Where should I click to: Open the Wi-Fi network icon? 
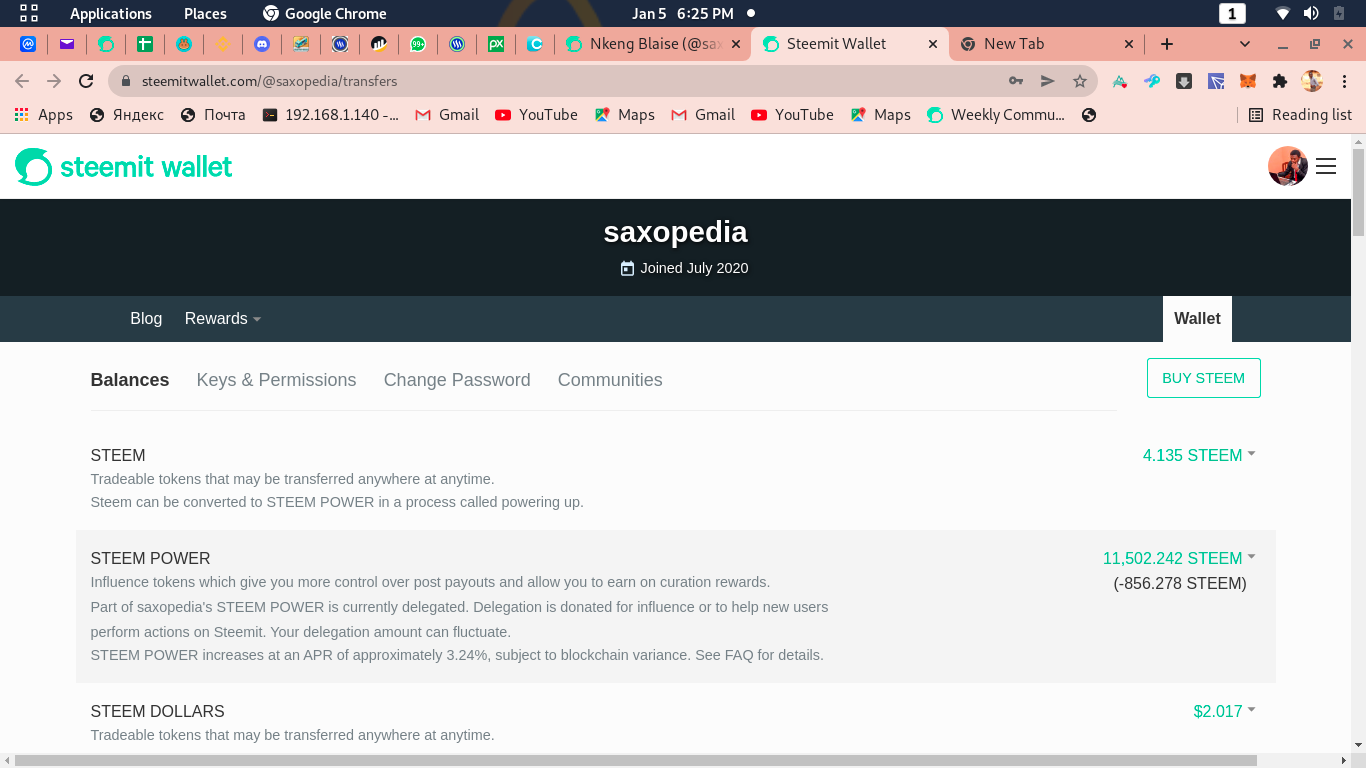point(1283,13)
